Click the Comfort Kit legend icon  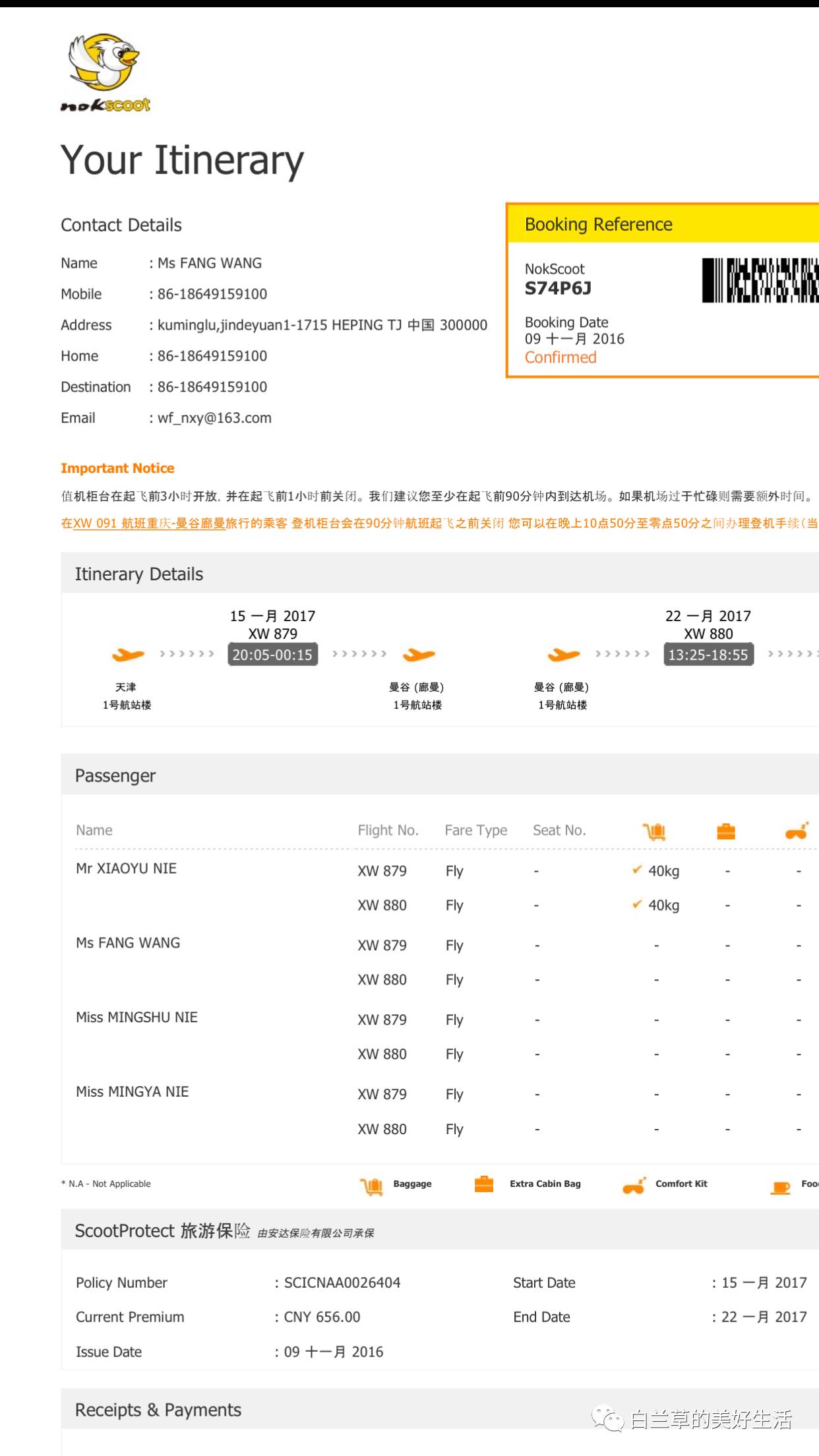[x=634, y=1186]
